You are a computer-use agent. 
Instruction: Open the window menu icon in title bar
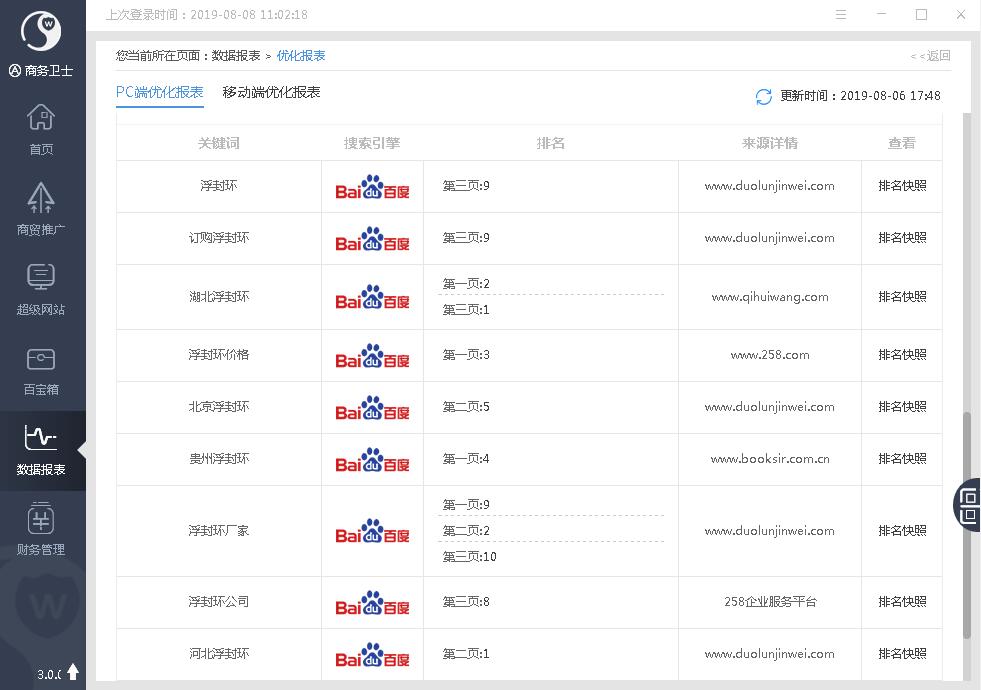(x=841, y=14)
